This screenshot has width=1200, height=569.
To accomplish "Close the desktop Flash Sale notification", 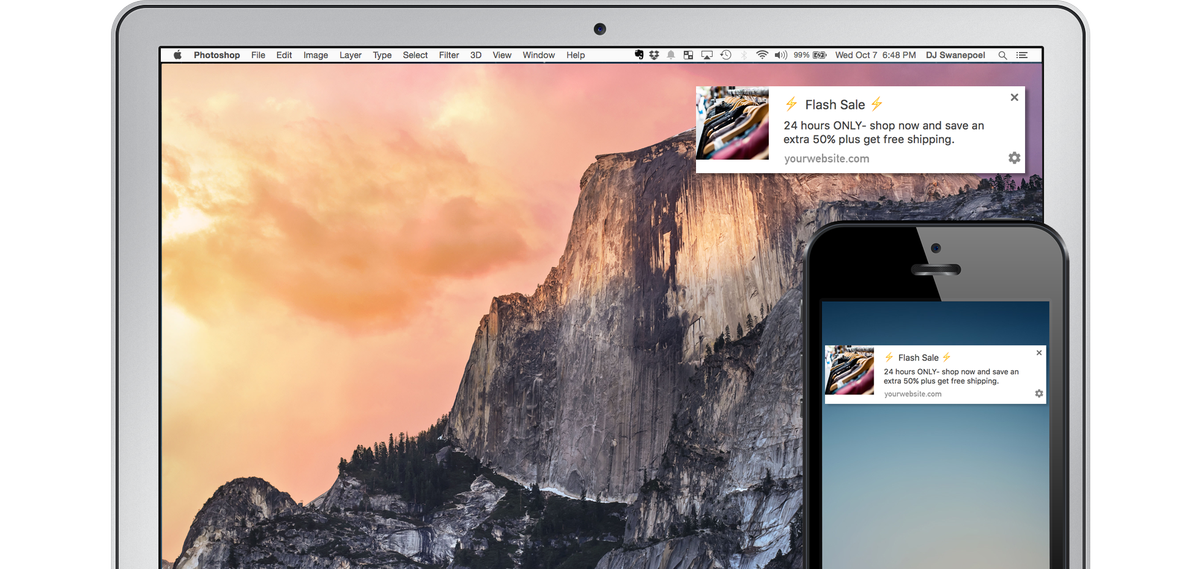I will 1014,97.
